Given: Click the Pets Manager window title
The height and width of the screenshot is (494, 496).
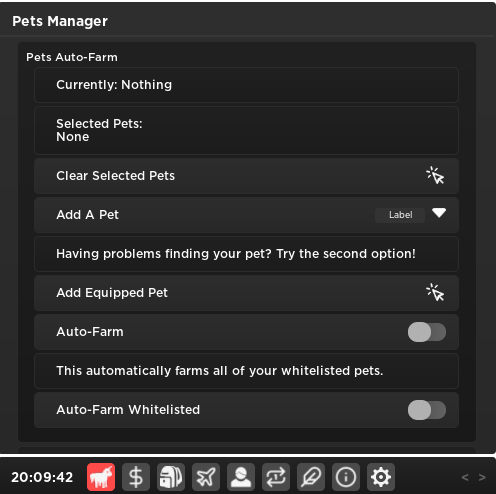Looking at the screenshot, I should tap(60, 21).
